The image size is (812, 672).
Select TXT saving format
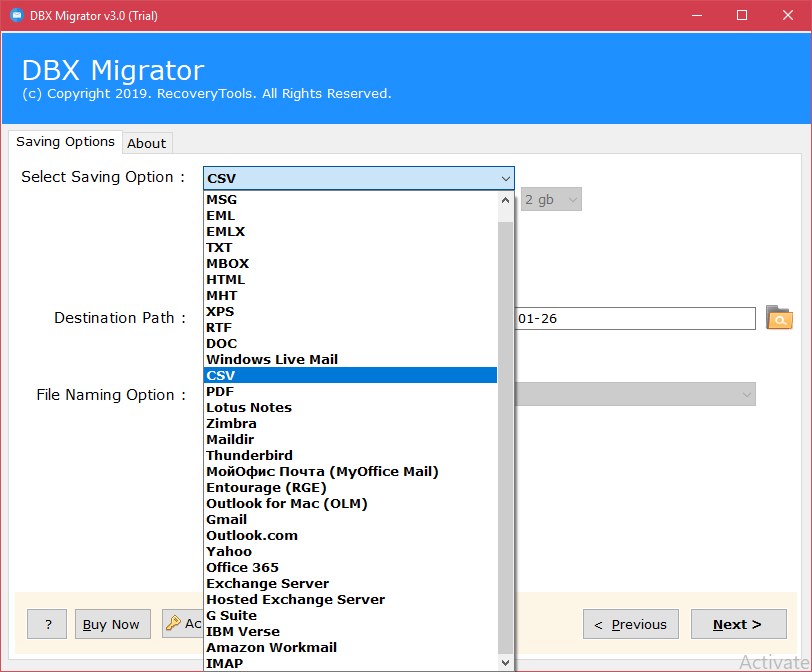[x=351, y=247]
